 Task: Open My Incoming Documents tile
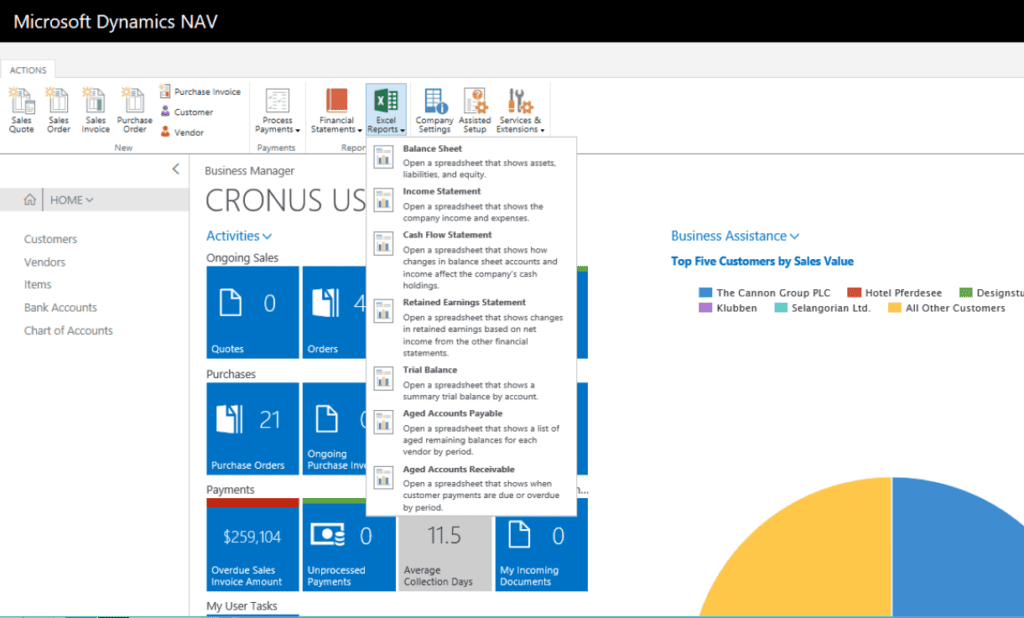pyautogui.click(x=541, y=553)
